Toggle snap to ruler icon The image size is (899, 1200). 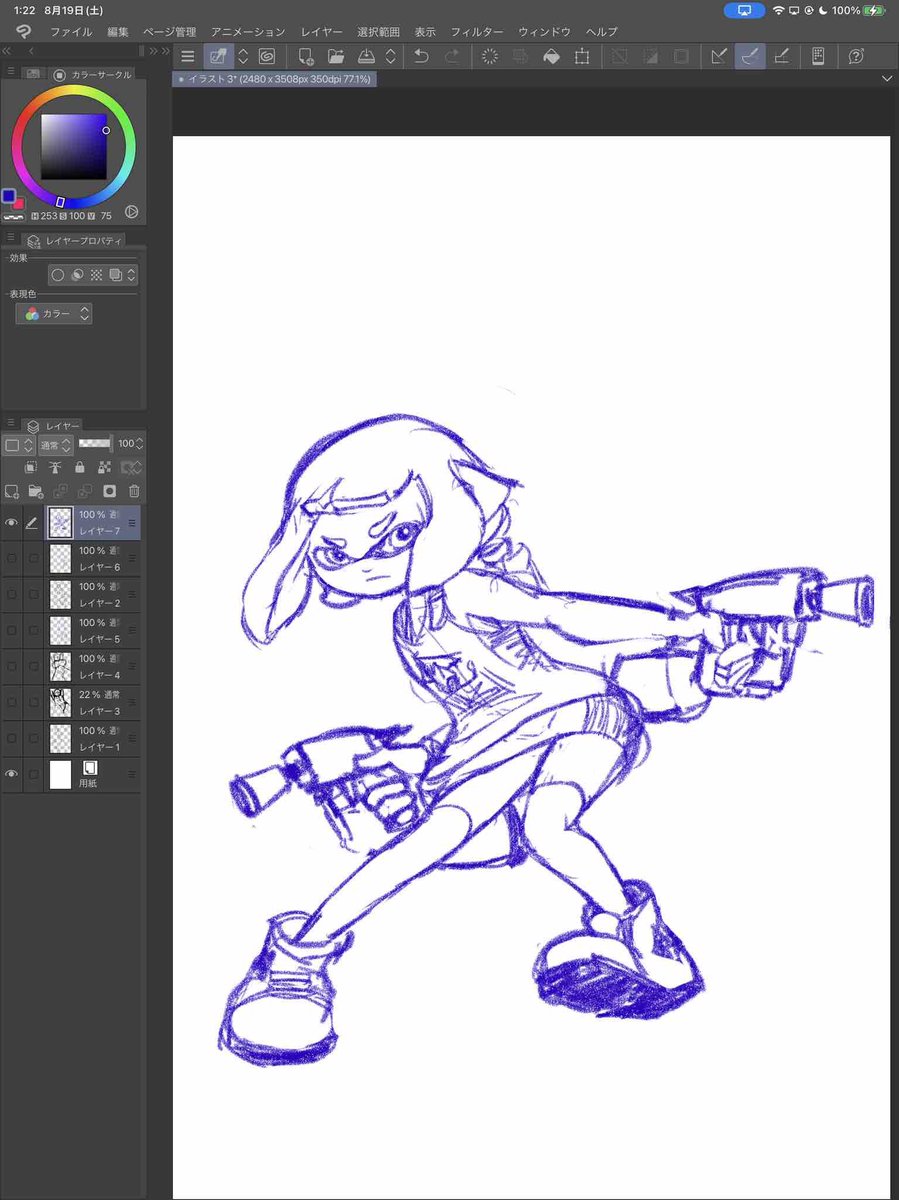click(x=718, y=57)
